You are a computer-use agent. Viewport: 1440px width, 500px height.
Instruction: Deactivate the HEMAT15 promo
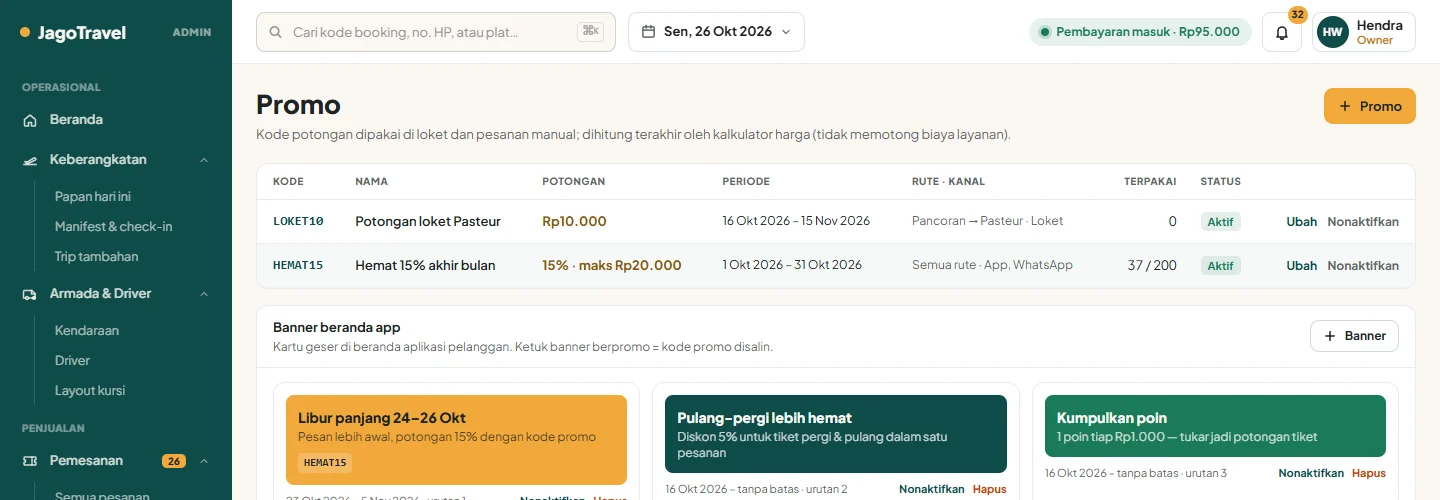click(x=1363, y=266)
